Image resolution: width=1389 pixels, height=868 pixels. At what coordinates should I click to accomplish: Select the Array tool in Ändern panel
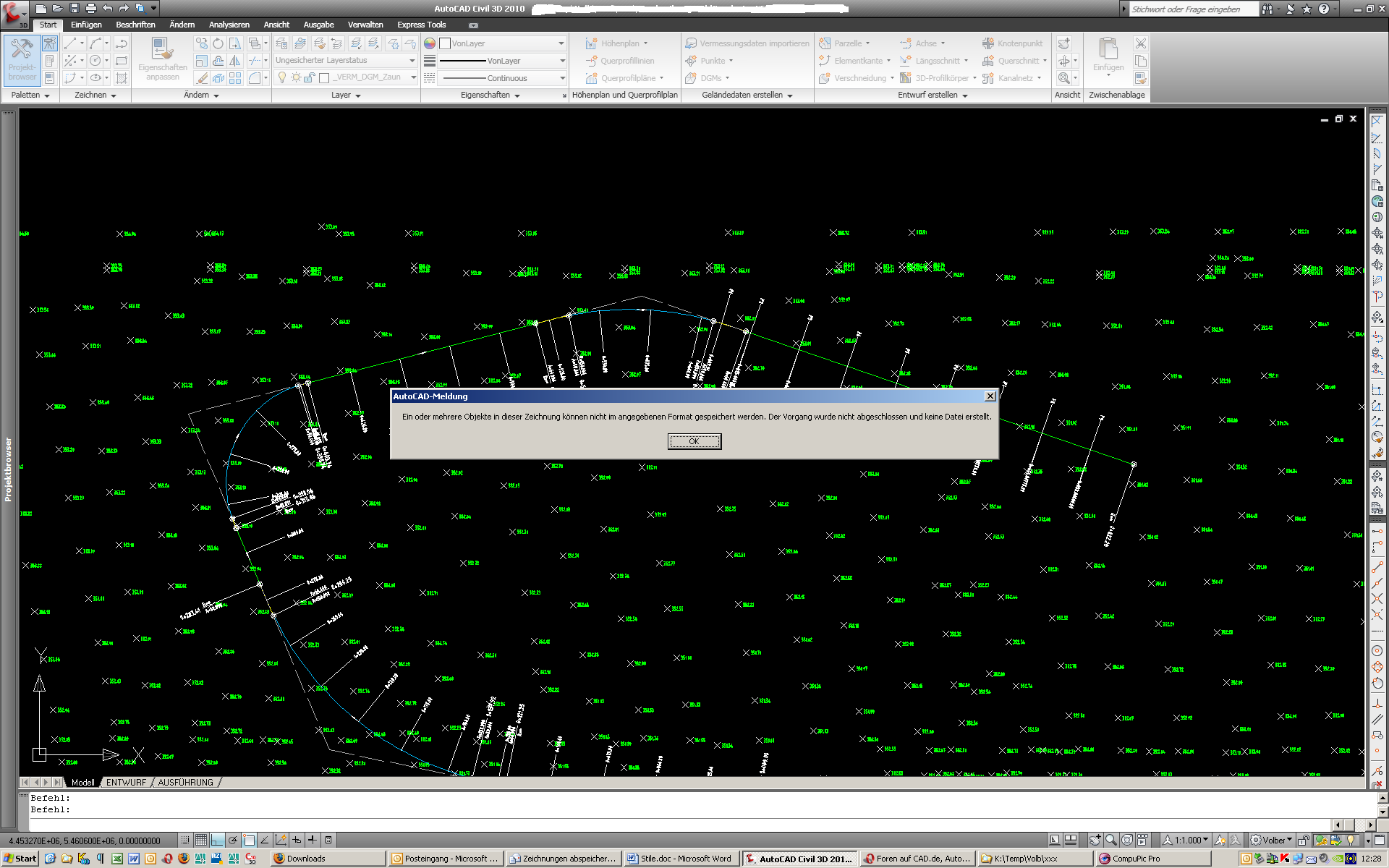point(235,77)
